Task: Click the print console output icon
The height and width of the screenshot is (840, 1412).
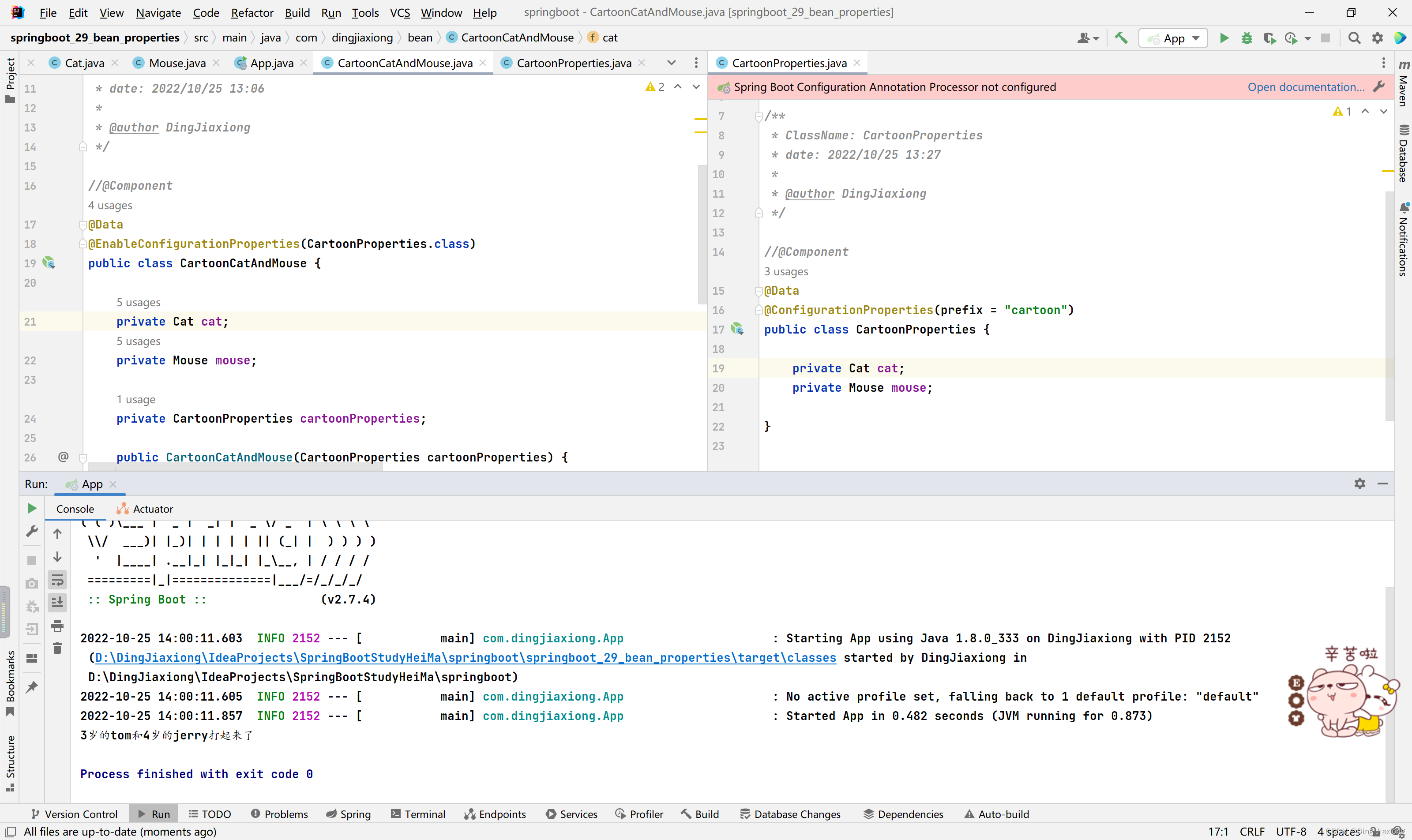Action: (x=57, y=626)
